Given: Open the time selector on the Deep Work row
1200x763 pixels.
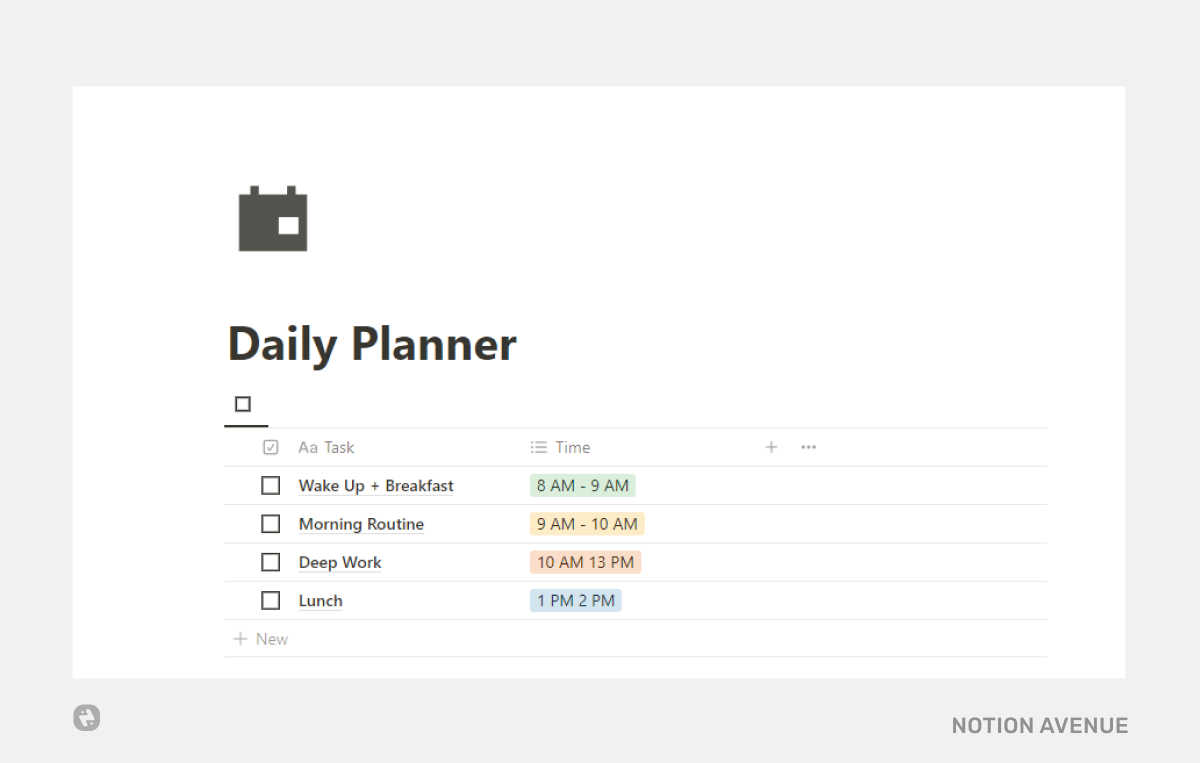Looking at the screenshot, I should click(585, 562).
